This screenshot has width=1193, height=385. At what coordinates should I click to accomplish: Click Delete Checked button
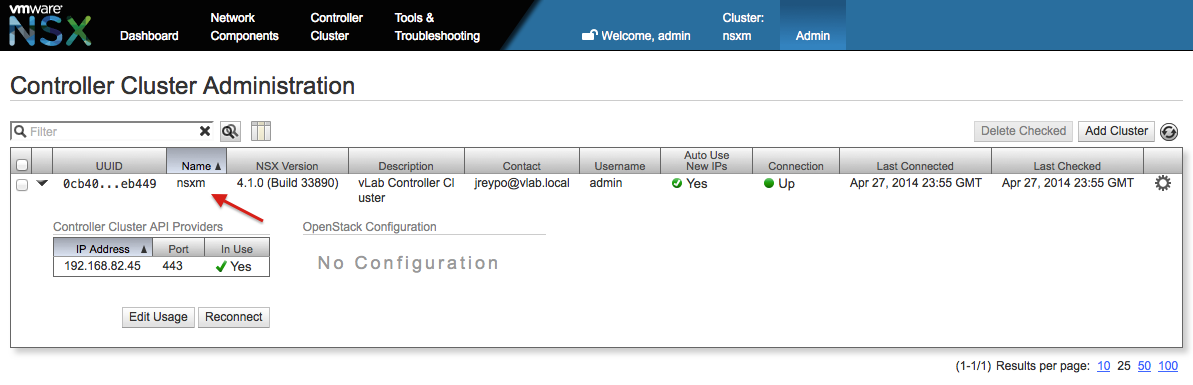click(1023, 131)
